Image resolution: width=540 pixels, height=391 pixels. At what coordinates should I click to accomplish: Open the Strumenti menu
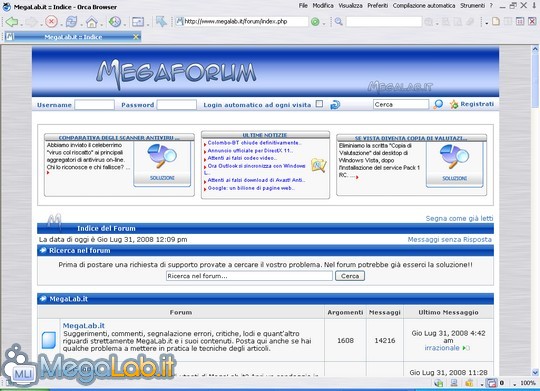(472, 6)
